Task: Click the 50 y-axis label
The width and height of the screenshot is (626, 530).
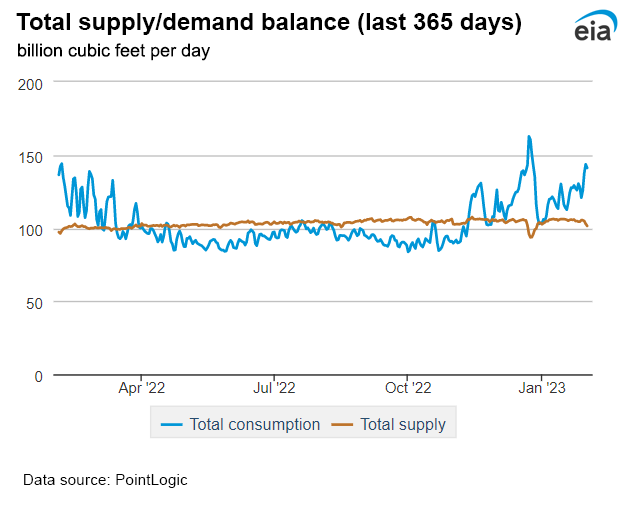Action: tap(34, 304)
